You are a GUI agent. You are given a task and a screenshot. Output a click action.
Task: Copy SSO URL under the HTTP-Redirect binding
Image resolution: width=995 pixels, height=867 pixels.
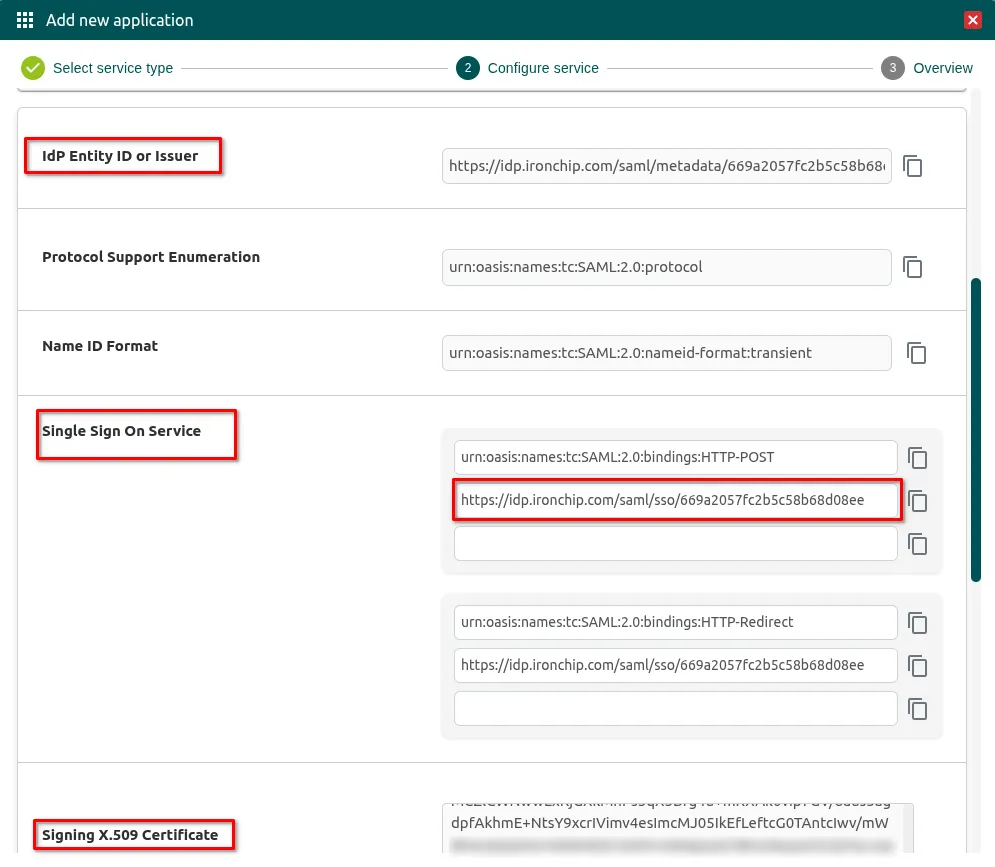click(x=918, y=666)
